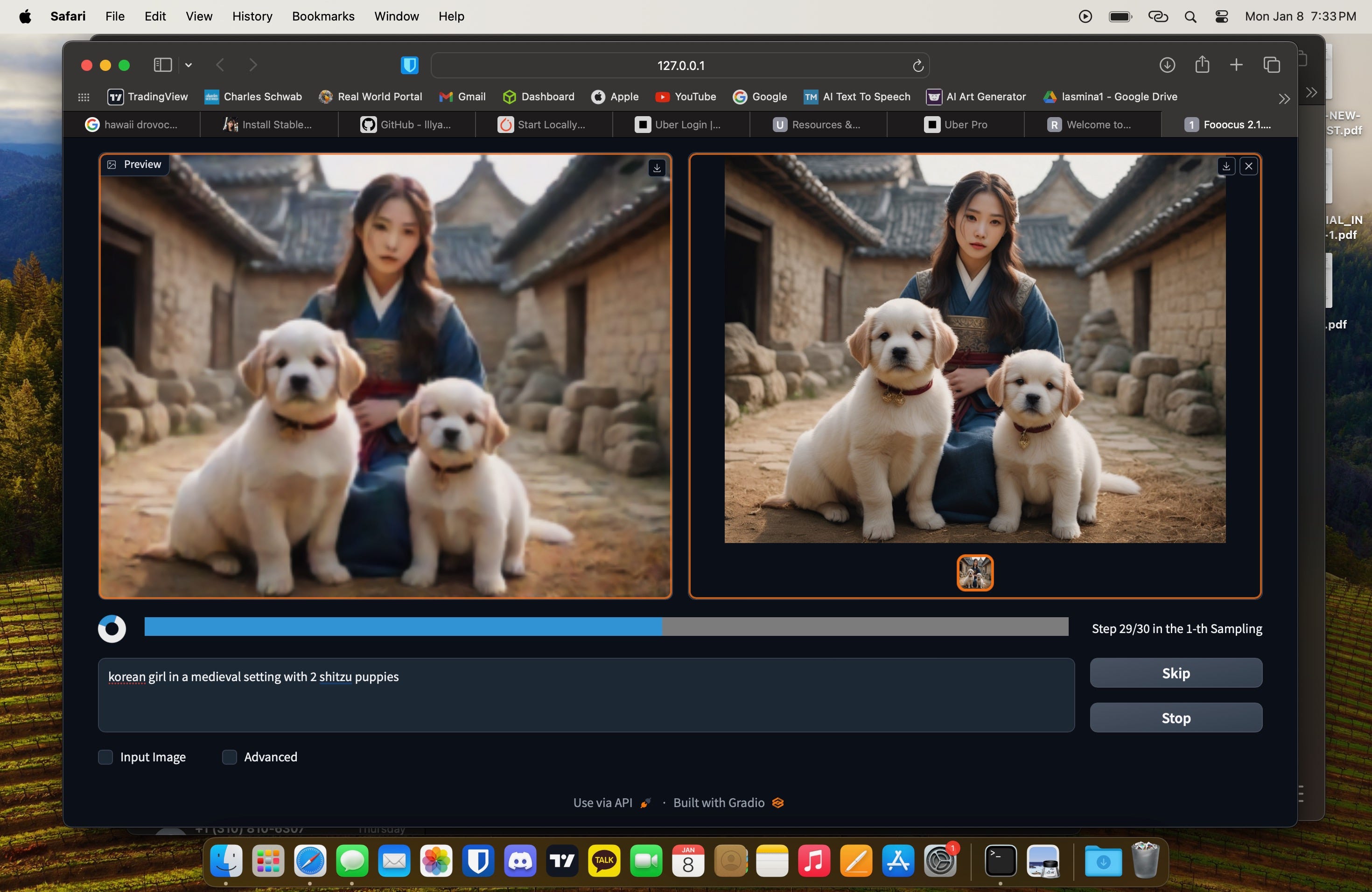Enable the Input Image checkbox
The height and width of the screenshot is (892, 1372).
click(105, 757)
